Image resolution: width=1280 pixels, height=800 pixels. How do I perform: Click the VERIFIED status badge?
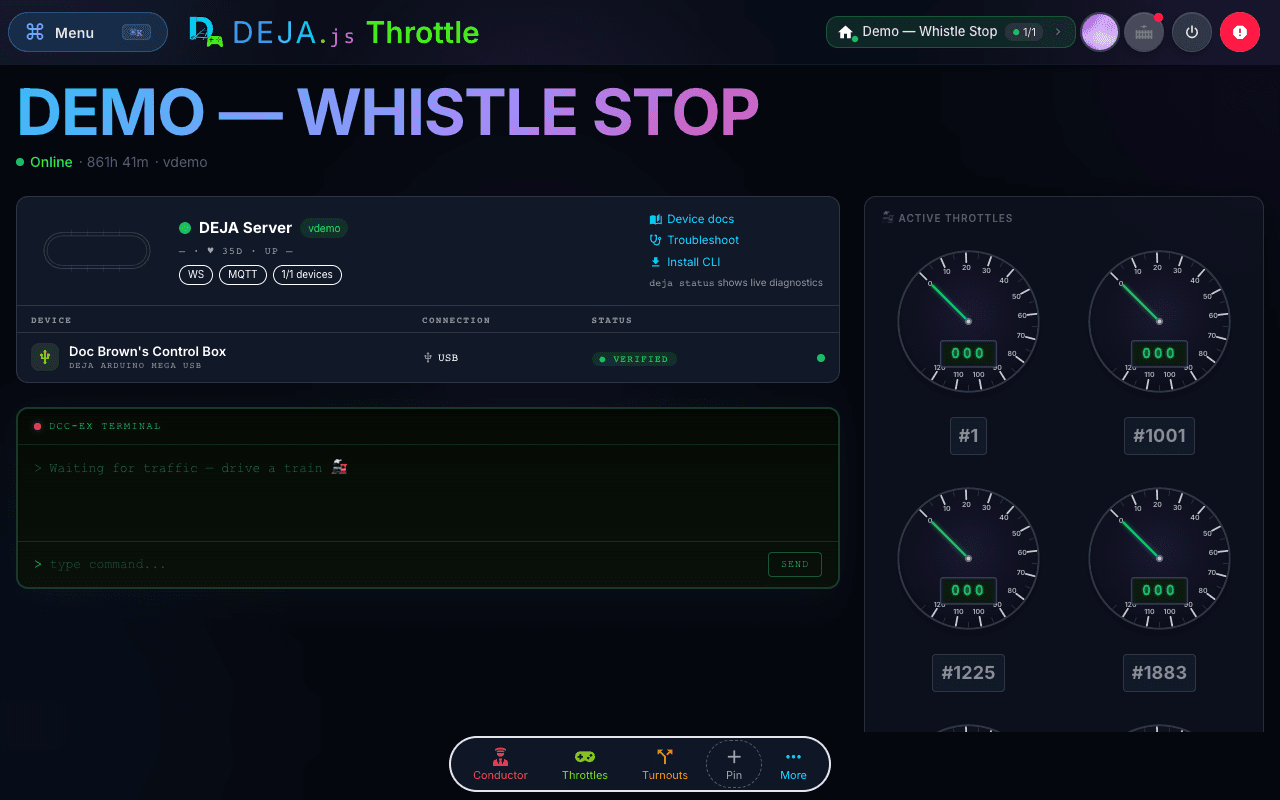[x=634, y=358]
